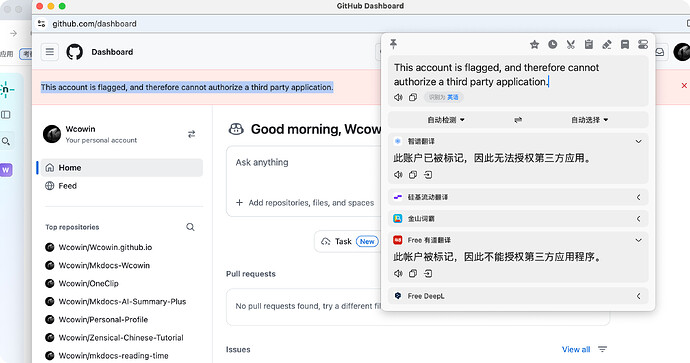This screenshot has height=363, width=690.
Task: Toggle the sidebar panel icon at far left
Action: coord(6,115)
